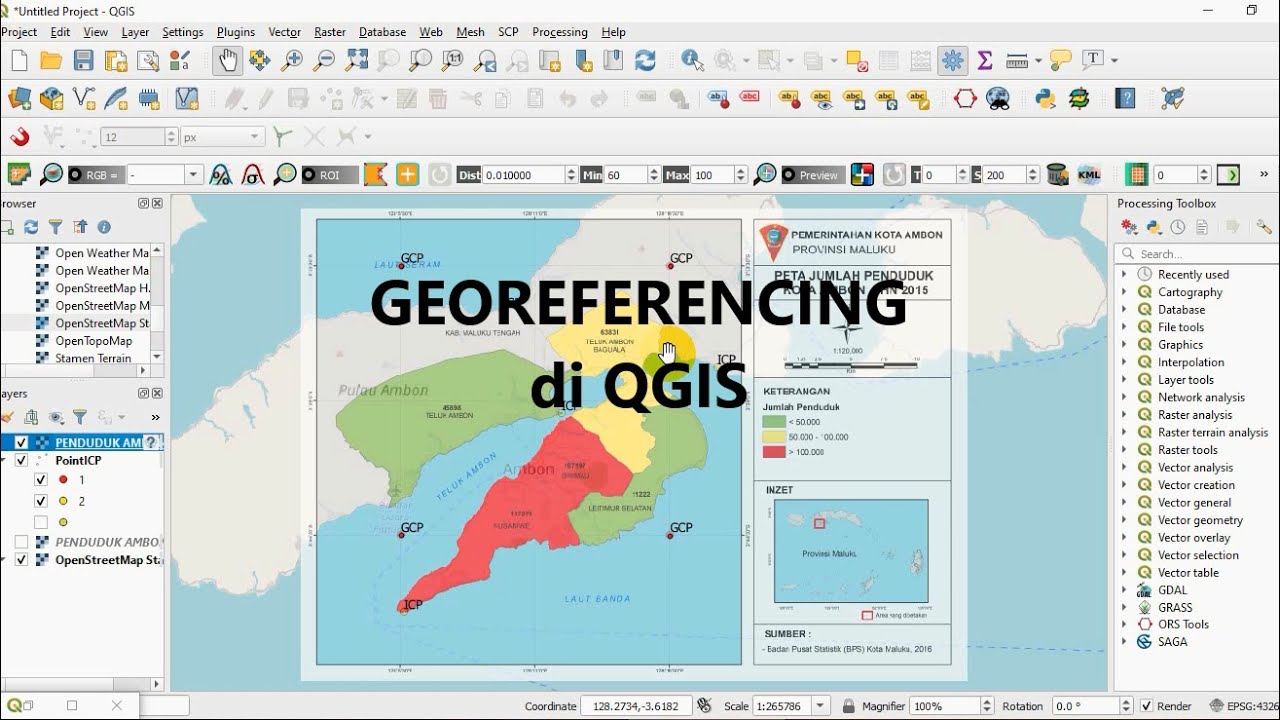Expand the Raster analysis toolbox group
Viewport: 1280px width, 720px height.
[1124, 415]
